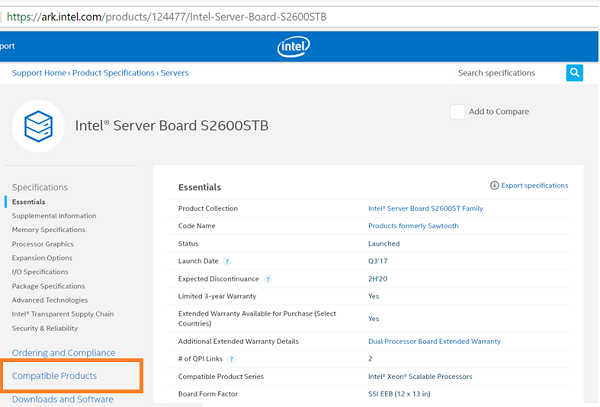Open Ordering and Compliance section
This screenshot has height=407, width=600.
click(x=66, y=352)
